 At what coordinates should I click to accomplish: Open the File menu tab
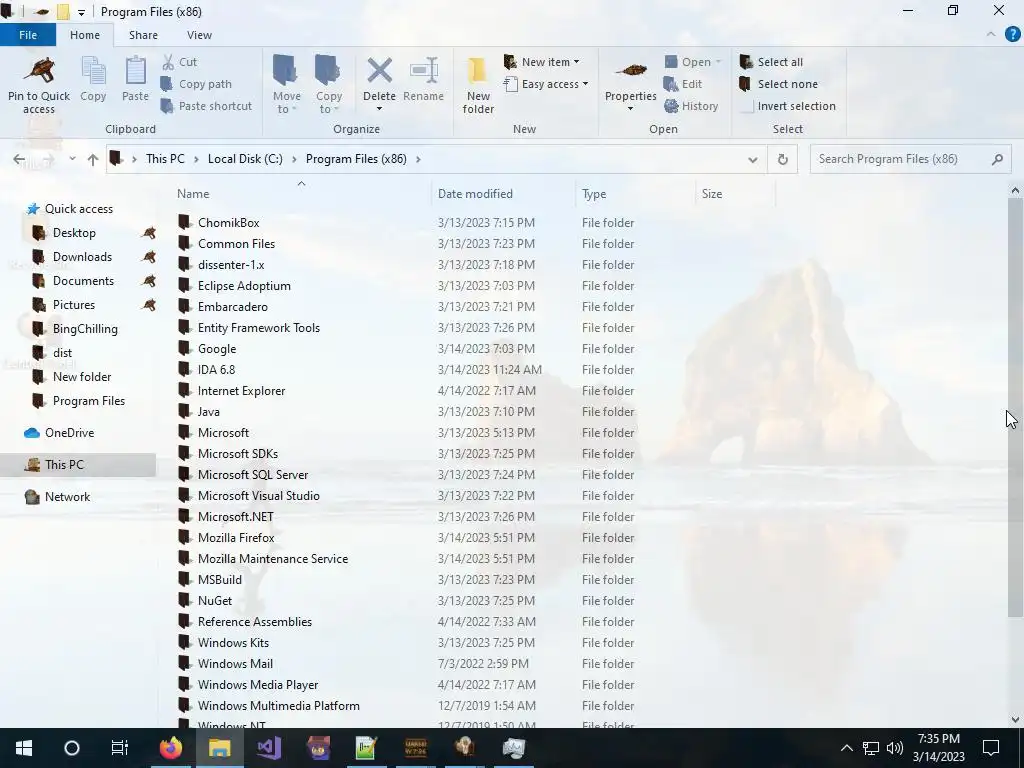(28, 35)
